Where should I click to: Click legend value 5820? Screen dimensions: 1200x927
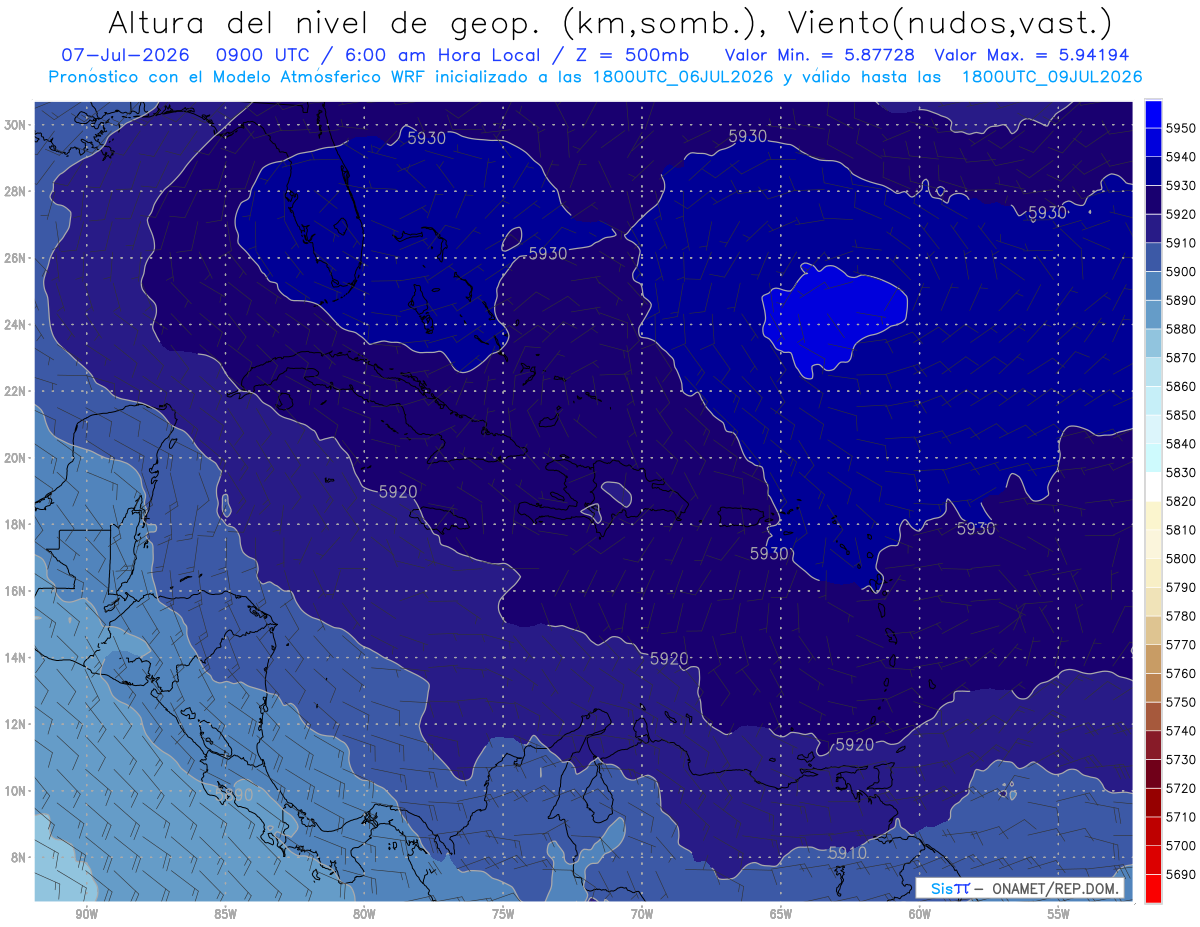pos(1181,501)
